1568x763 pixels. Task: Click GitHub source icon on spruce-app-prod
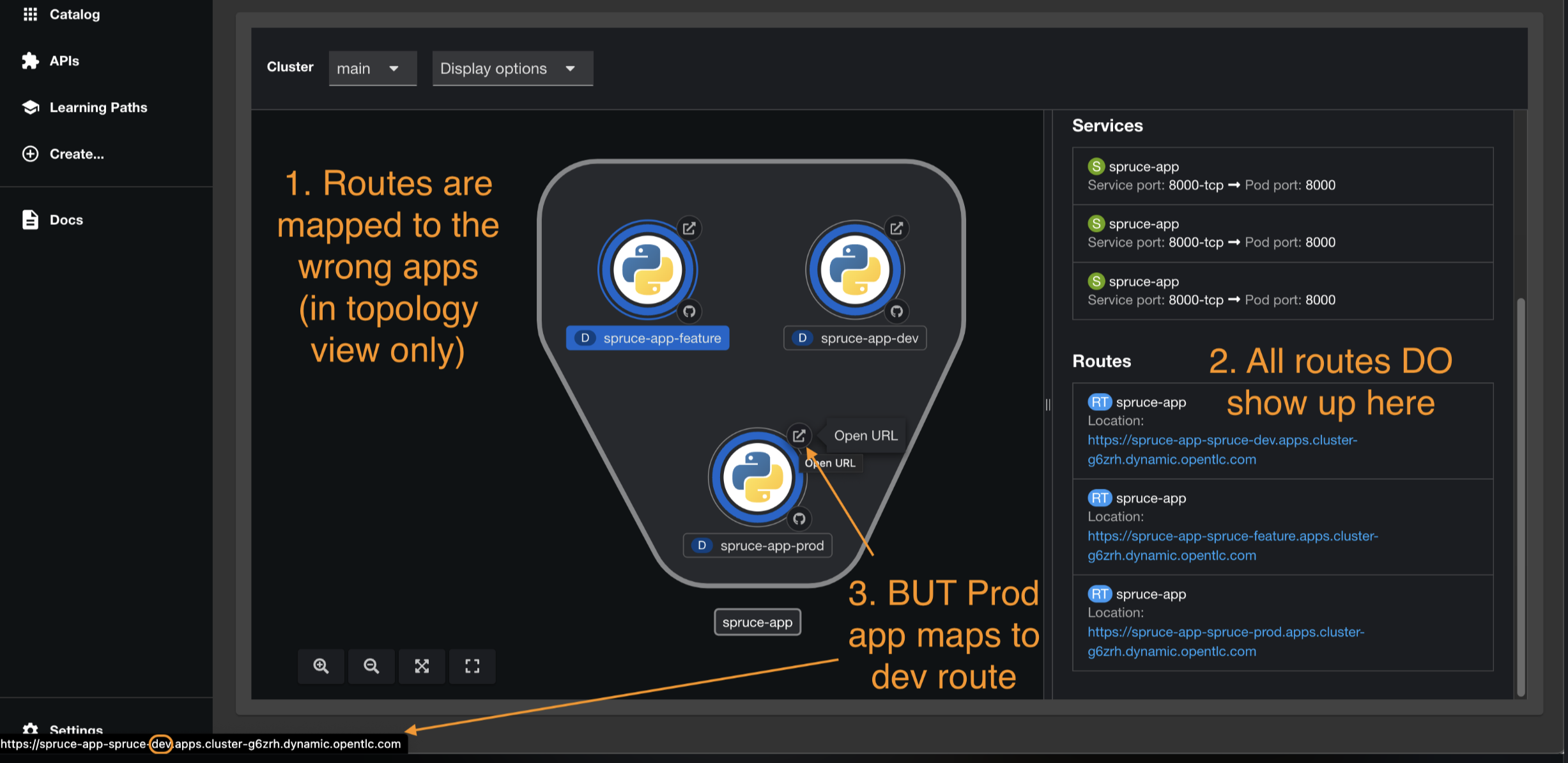[799, 519]
